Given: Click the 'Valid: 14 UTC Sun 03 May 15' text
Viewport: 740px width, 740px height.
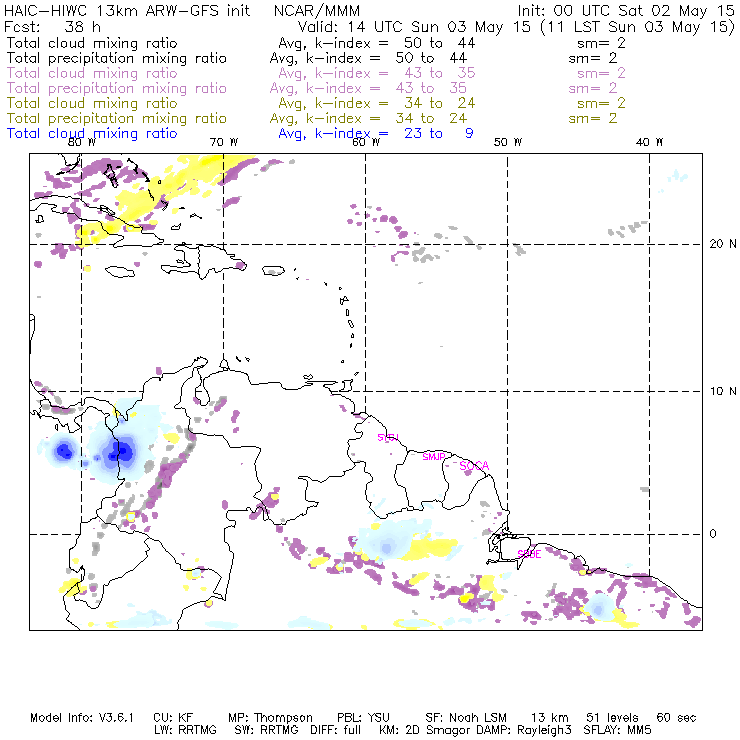Looking at the screenshot, I should click(x=414, y=27).
